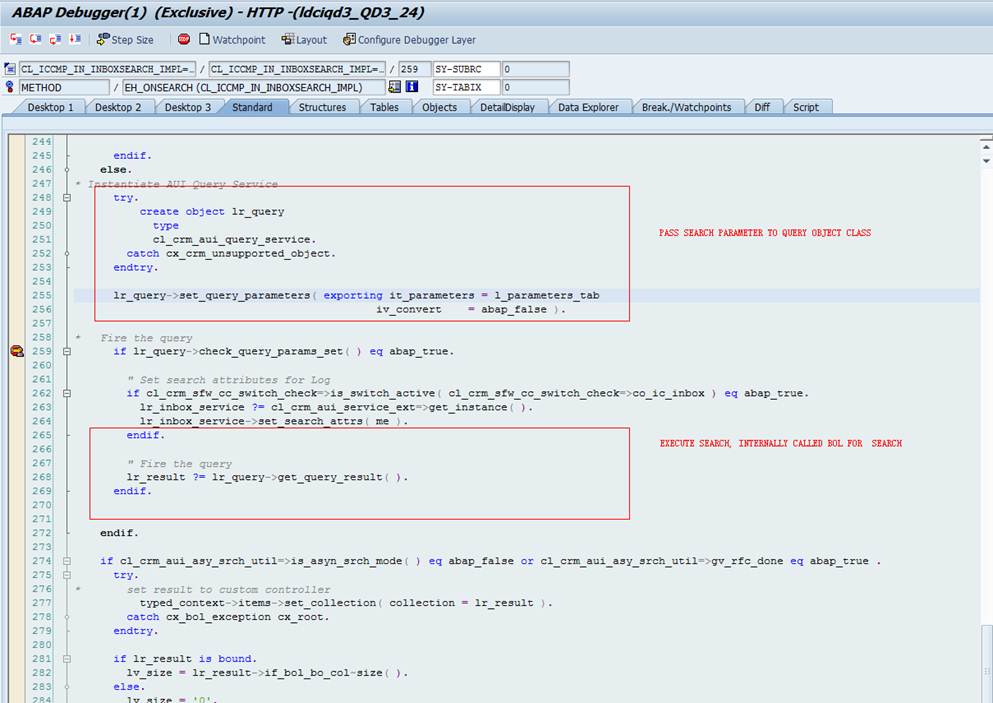Open Configure Debugger Layer

coord(409,40)
